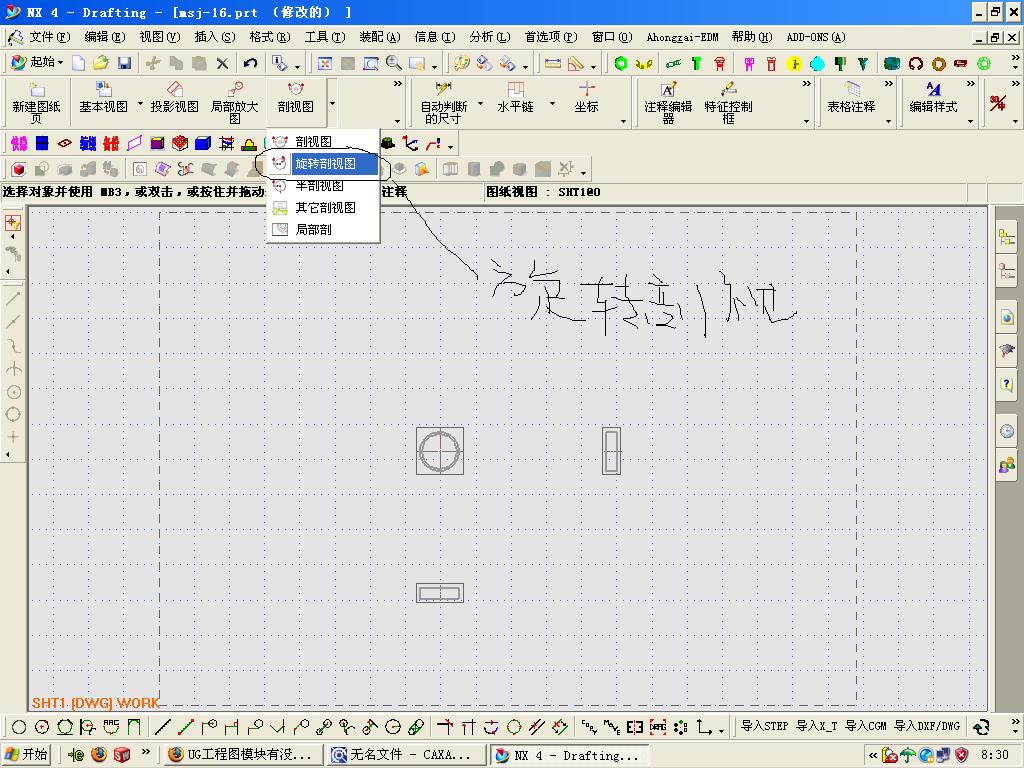Click the clock history icon on right

coord(1007,431)
